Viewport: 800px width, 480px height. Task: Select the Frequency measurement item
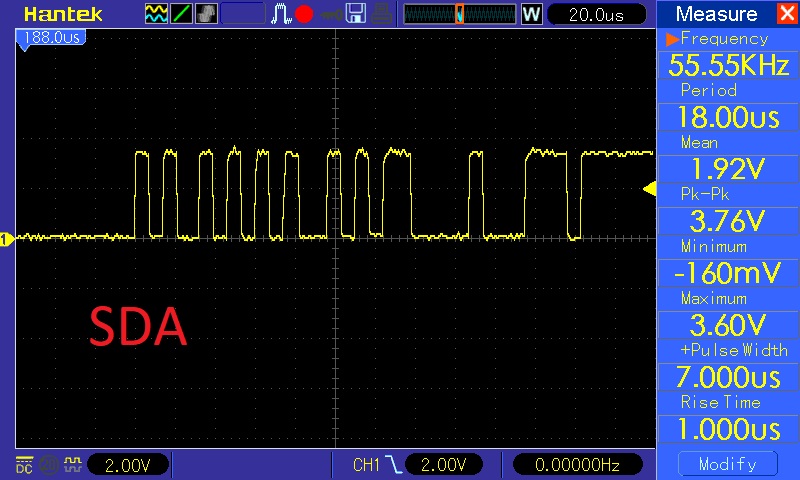(724, 39)
